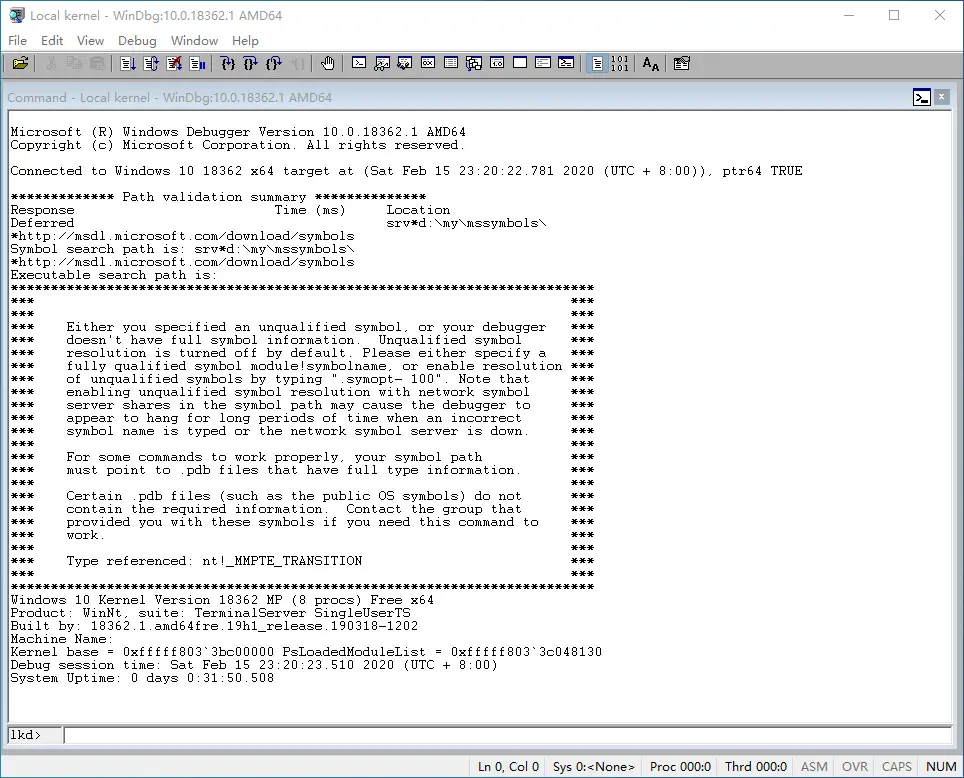This screenshot has width=964, height=778.
Task: Switch to Source mode off (101) toggle
Action: [620, 63]
